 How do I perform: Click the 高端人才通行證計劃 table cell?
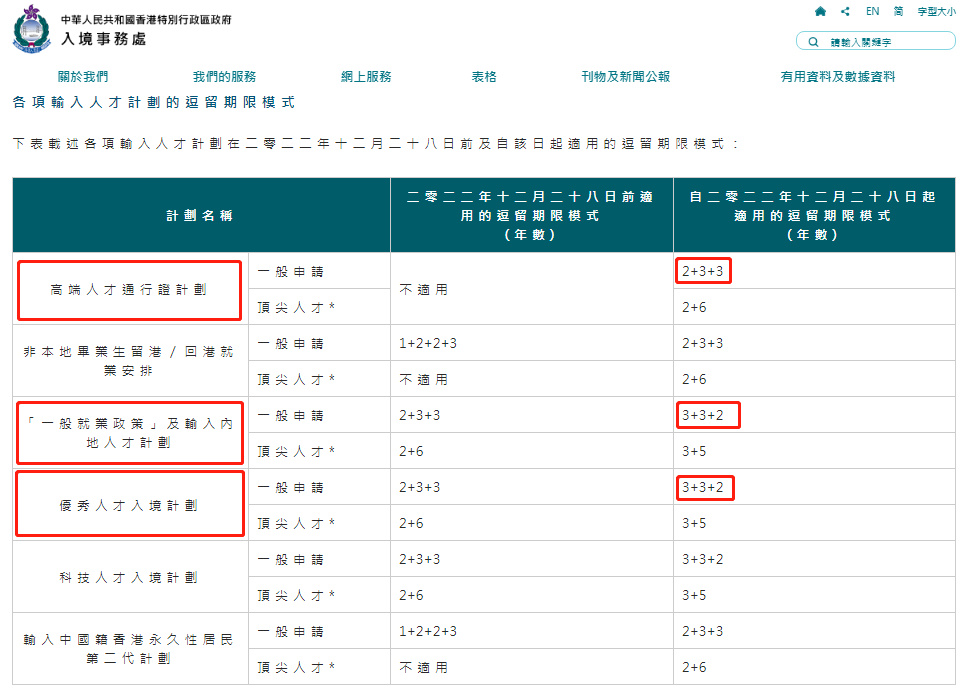[129, 290]
